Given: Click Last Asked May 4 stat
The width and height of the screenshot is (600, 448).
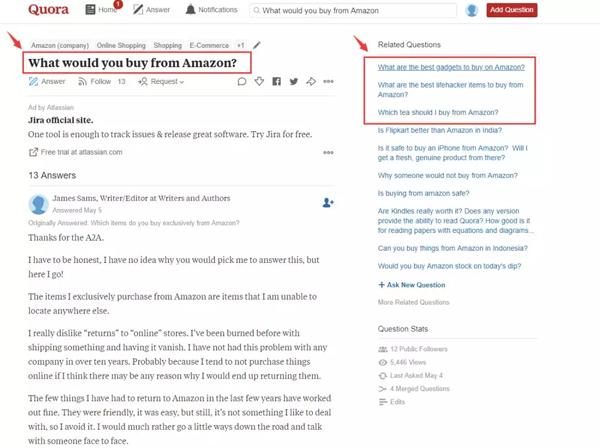Looking at the screenshot, I should point(411,376).
